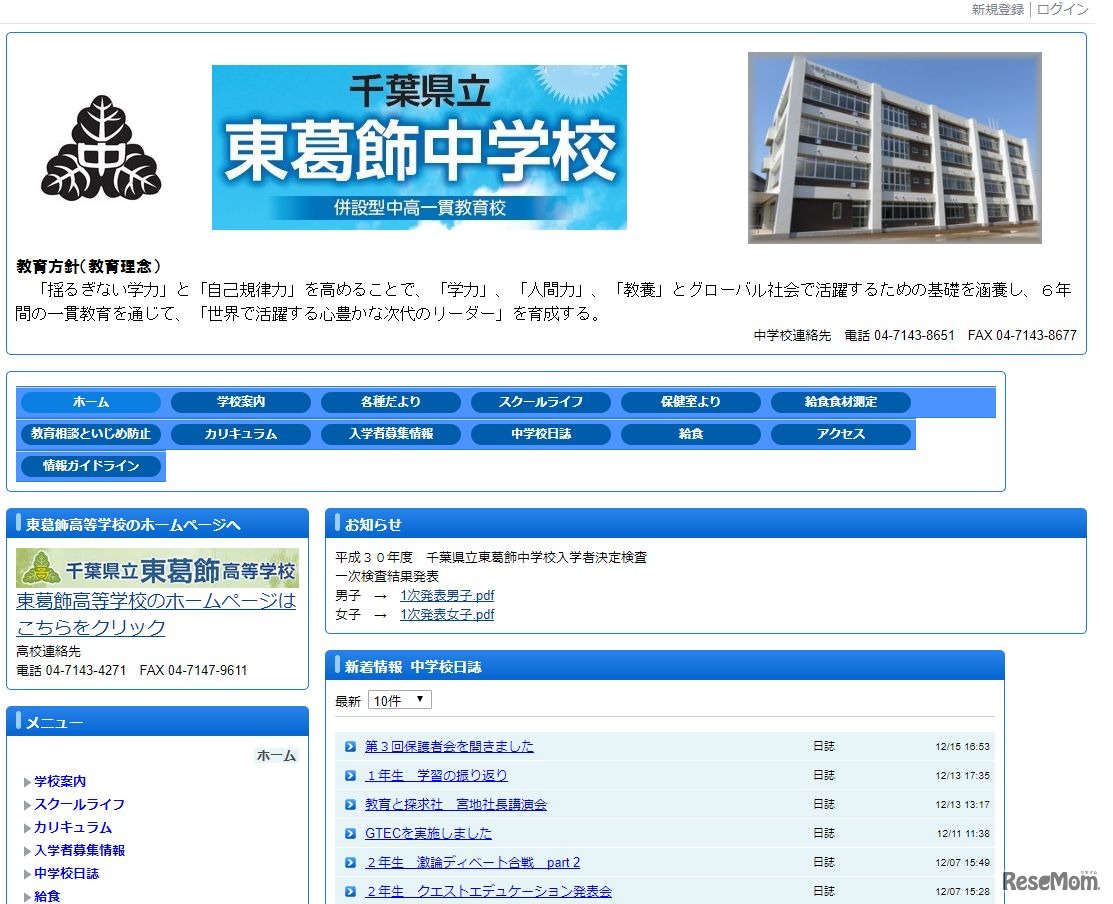This screenshot has width=1113, height=904.
Task: Open the スクールライフ navigation button
Action: (x=540, y=402)
